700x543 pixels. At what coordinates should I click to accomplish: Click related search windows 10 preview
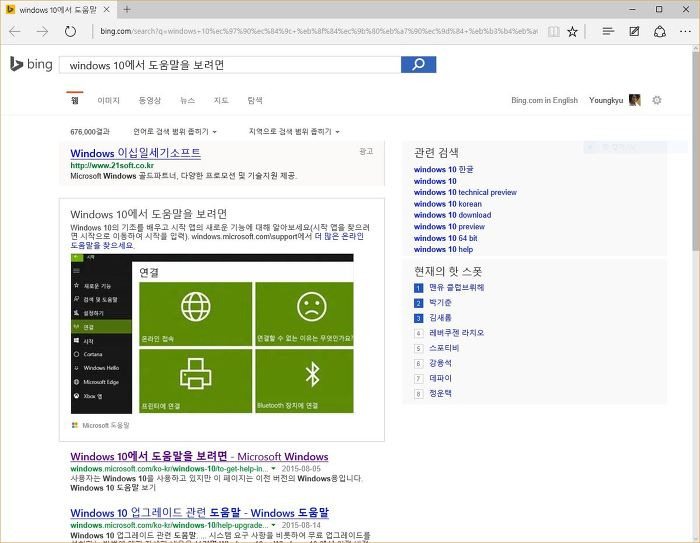tap(449, 226)
